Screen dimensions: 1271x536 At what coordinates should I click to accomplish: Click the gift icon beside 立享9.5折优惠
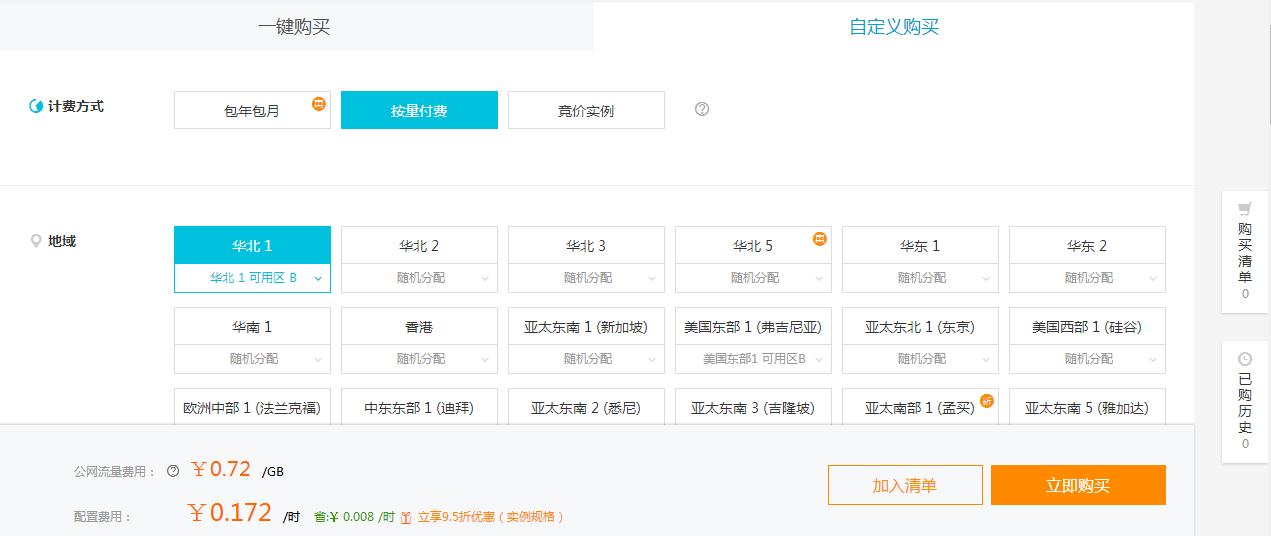point(406,517)
